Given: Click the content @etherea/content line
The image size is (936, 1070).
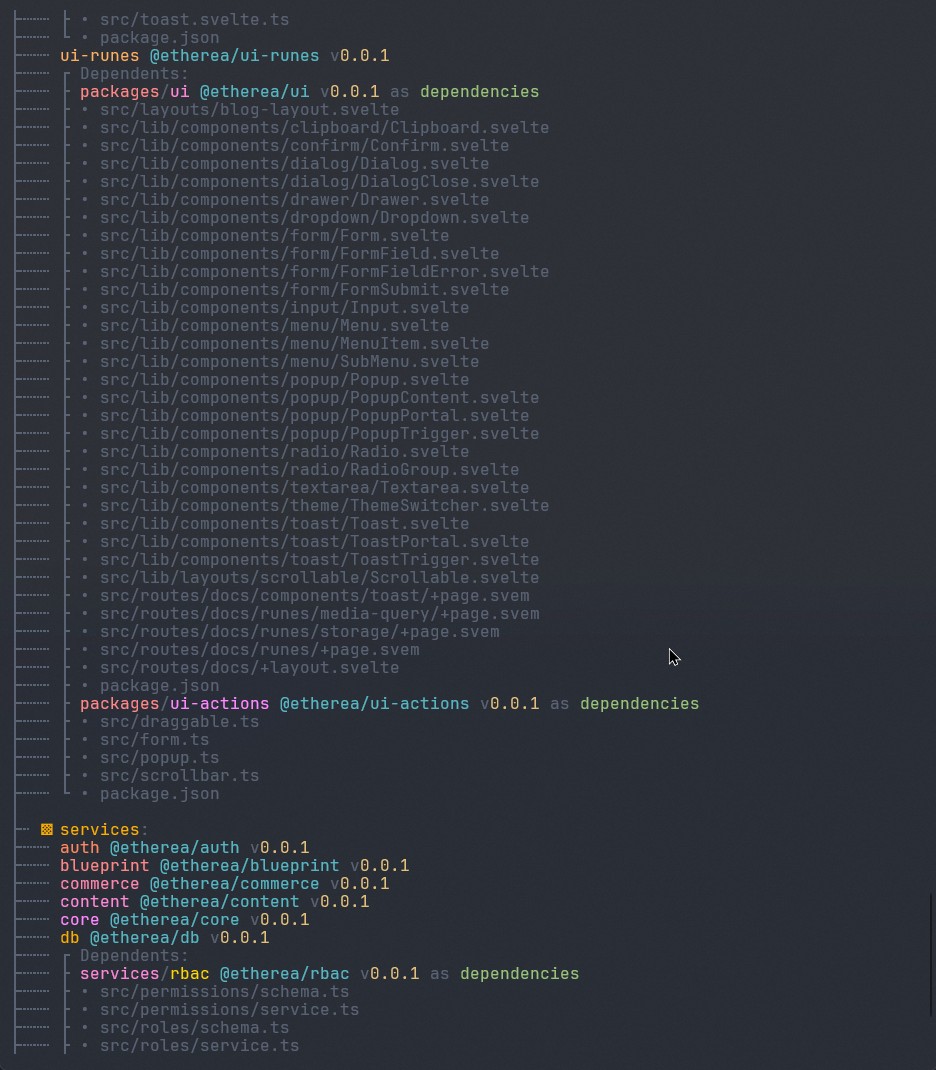Looking at the screenshot, I should coord(214,902).
